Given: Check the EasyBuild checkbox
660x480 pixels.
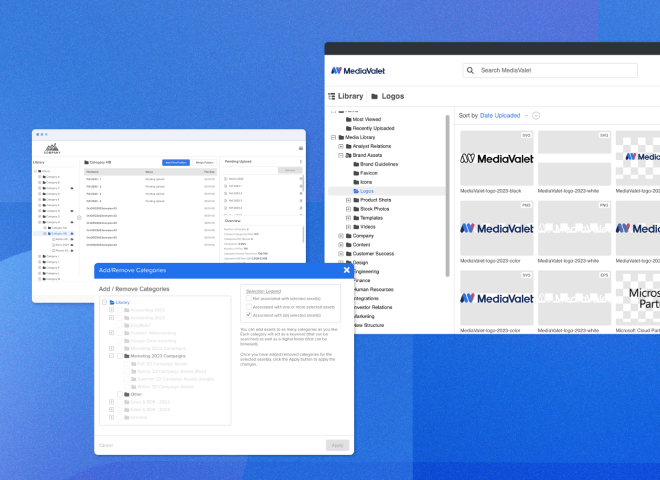Looking at the screenshot, I should 120,325.
